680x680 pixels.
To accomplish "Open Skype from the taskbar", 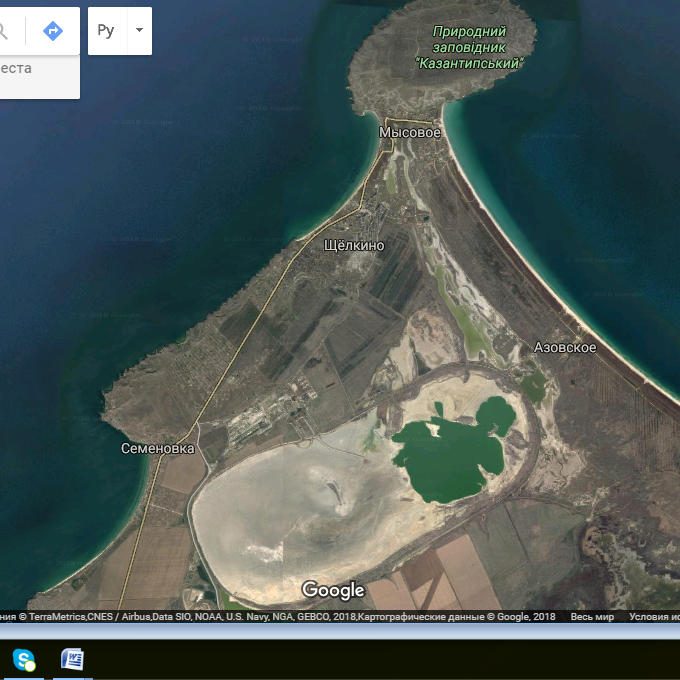I will [23, 660].
